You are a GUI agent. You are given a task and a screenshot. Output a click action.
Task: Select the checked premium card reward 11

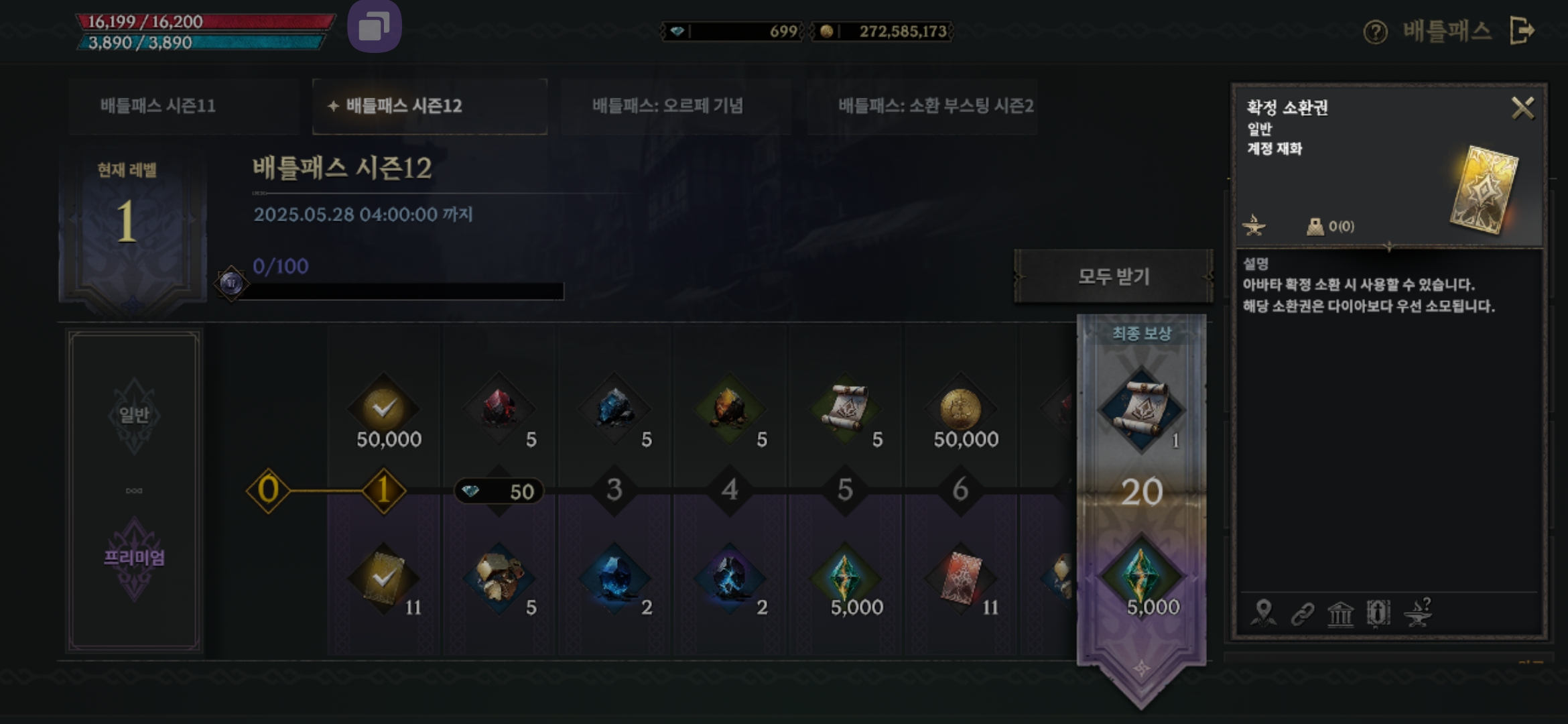(x=384, y=579)
